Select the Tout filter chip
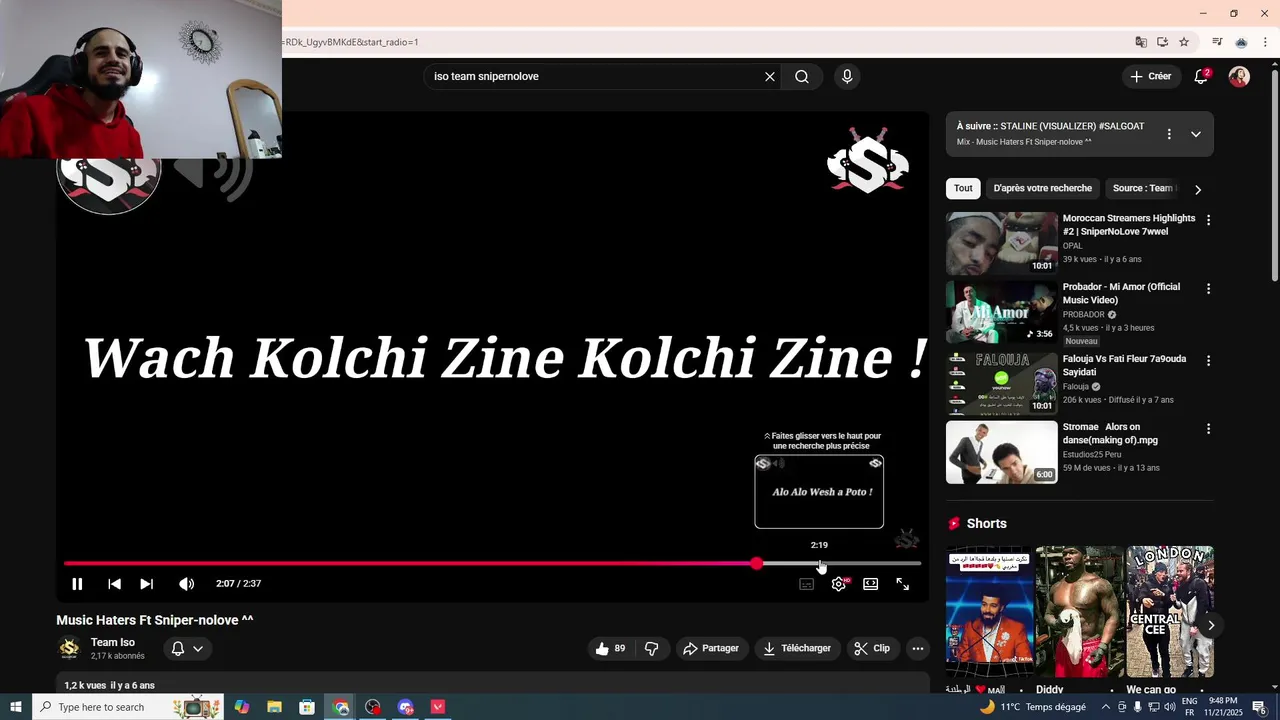The height and width of the screenshot is (720, 1280). pyautogui.click(x=963, y=188)
